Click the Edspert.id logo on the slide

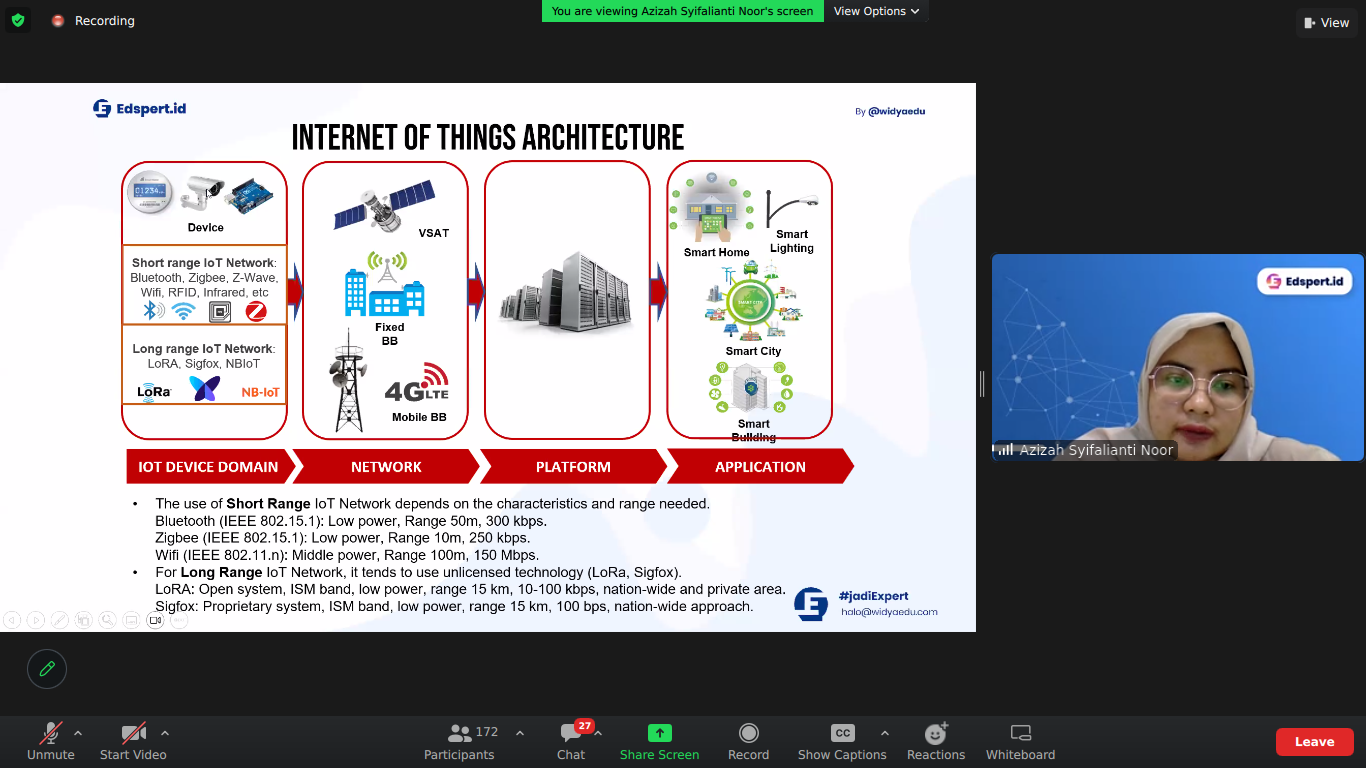(x=140, y=108)
